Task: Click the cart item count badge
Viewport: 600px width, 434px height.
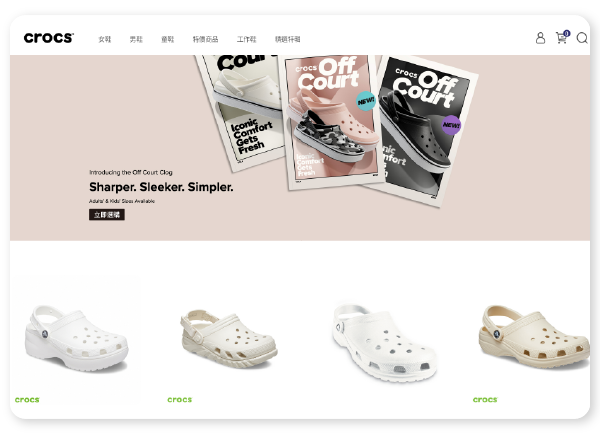Action: [567, 33]
